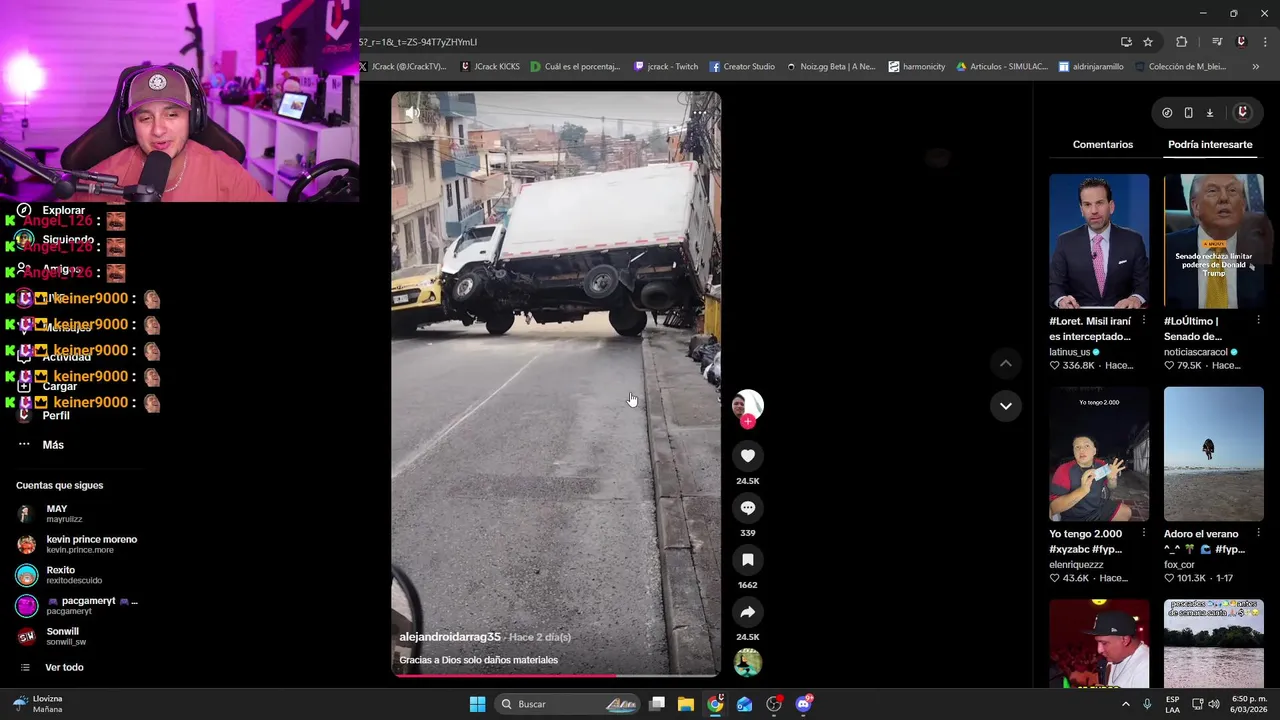Open Senado Donald Trump video thumbnail
Viewport: 1280px width, 720px height.
(x=1213, y=241)
